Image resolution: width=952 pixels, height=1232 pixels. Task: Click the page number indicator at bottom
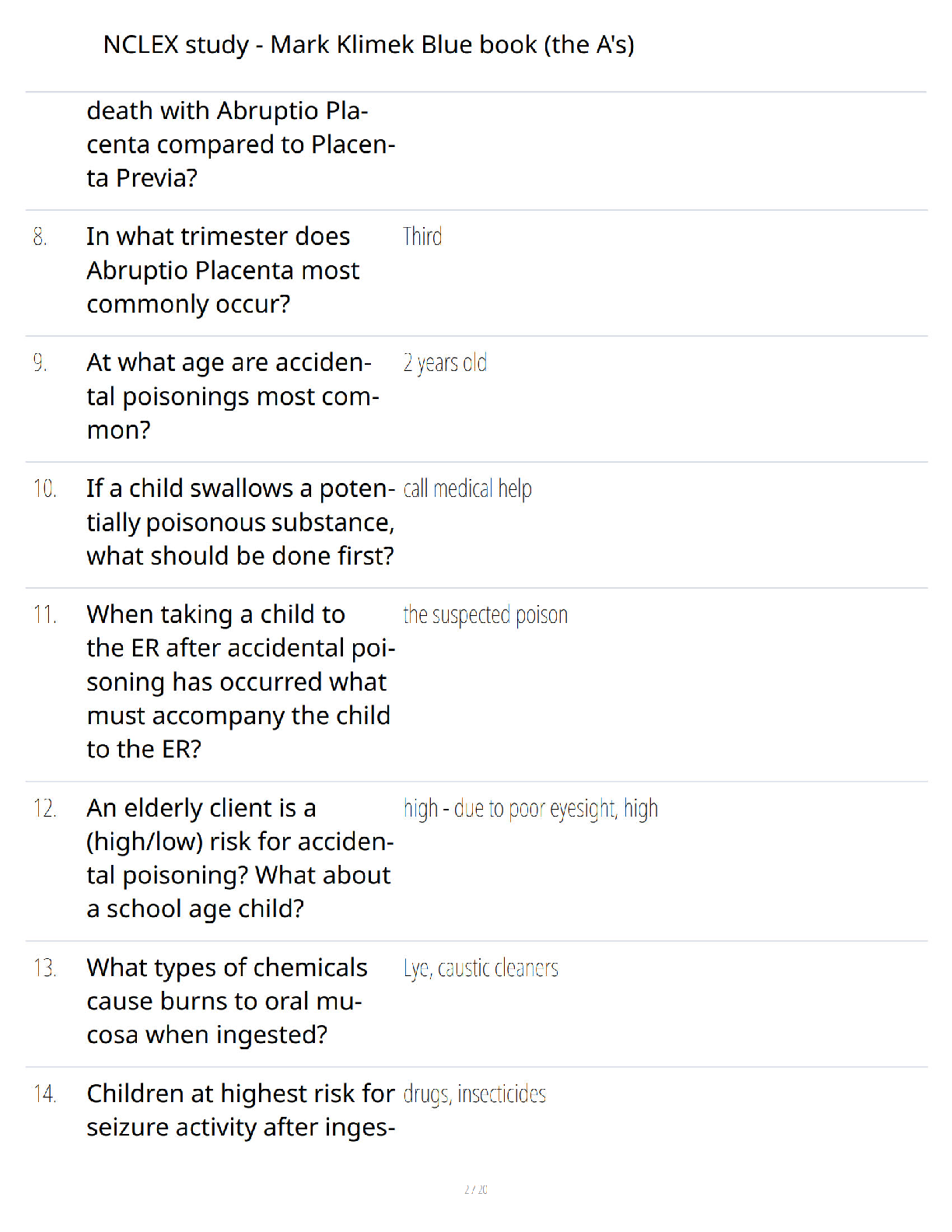[476, 1189]
